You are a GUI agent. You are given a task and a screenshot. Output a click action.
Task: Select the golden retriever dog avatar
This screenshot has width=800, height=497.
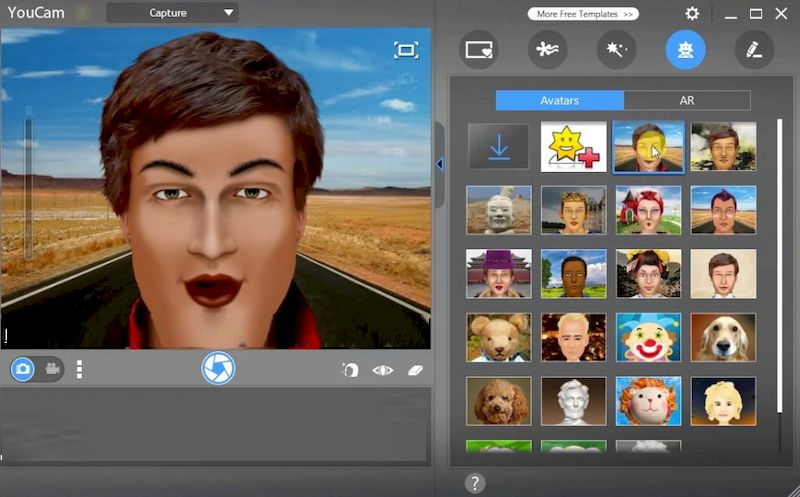(x=723, y=338)
